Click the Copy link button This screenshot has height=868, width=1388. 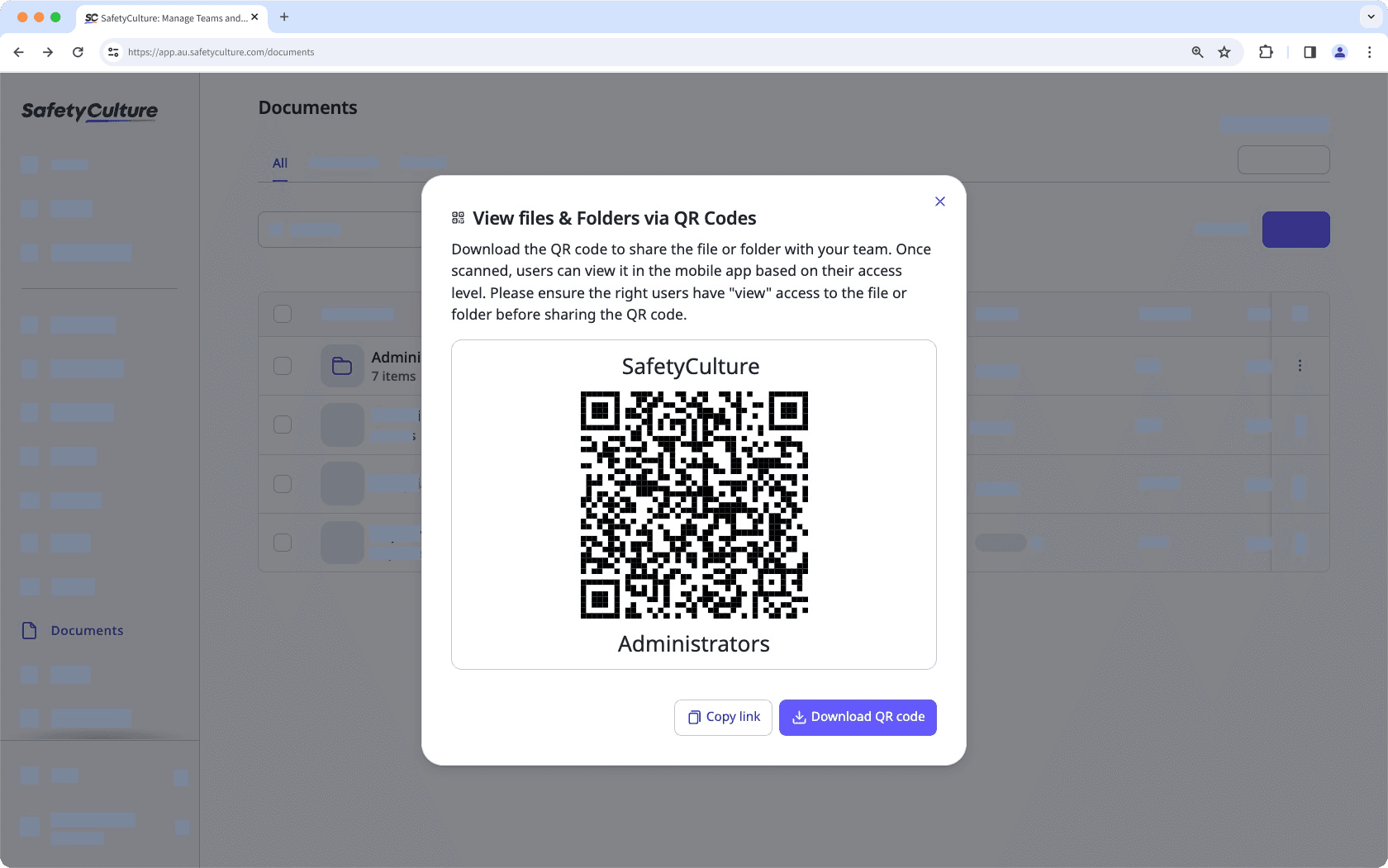click(x=722, y=717)
